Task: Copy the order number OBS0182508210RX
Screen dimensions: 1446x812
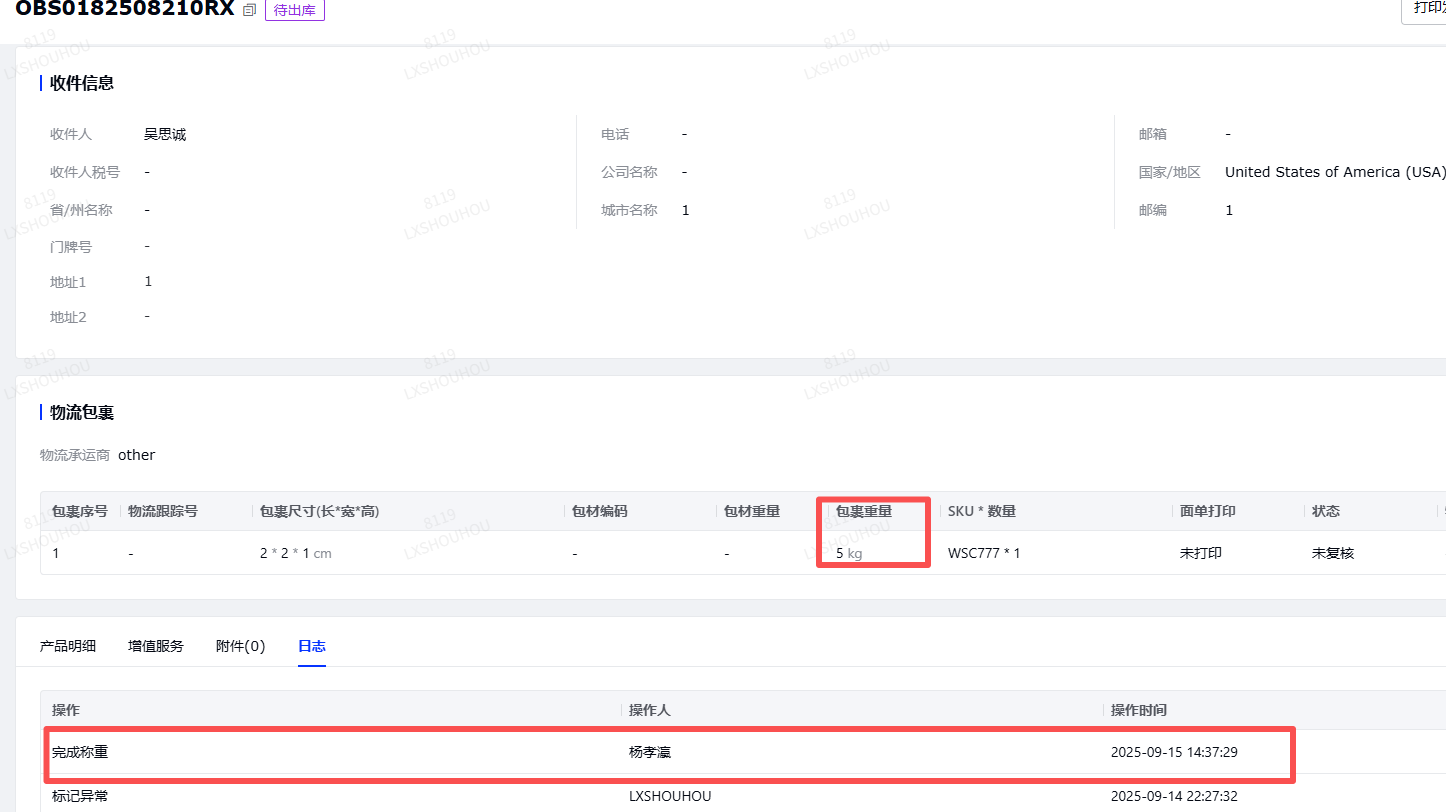Action: (250, 10)
